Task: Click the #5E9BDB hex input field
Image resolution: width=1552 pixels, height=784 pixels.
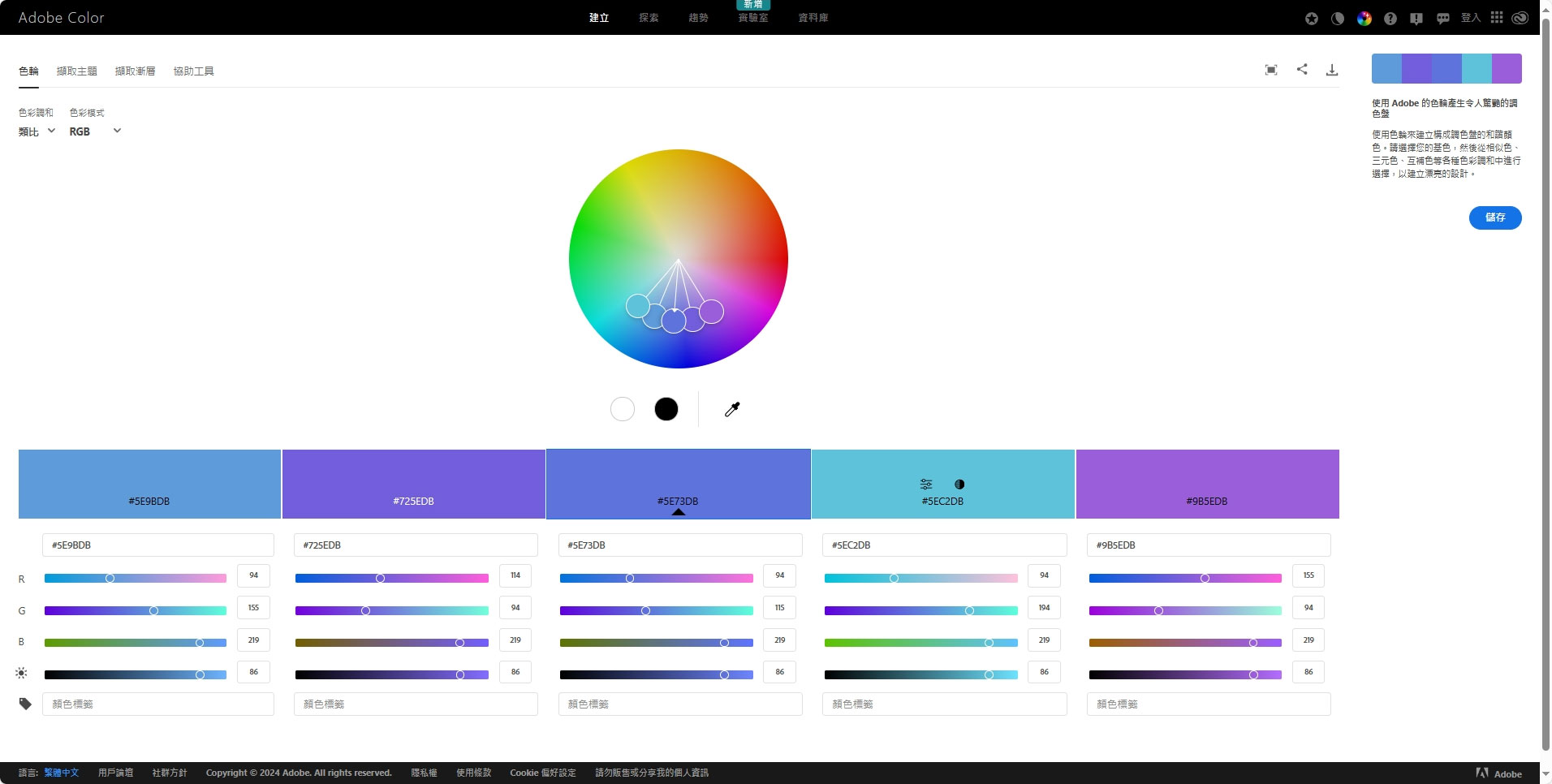Action: coord(158,545)
